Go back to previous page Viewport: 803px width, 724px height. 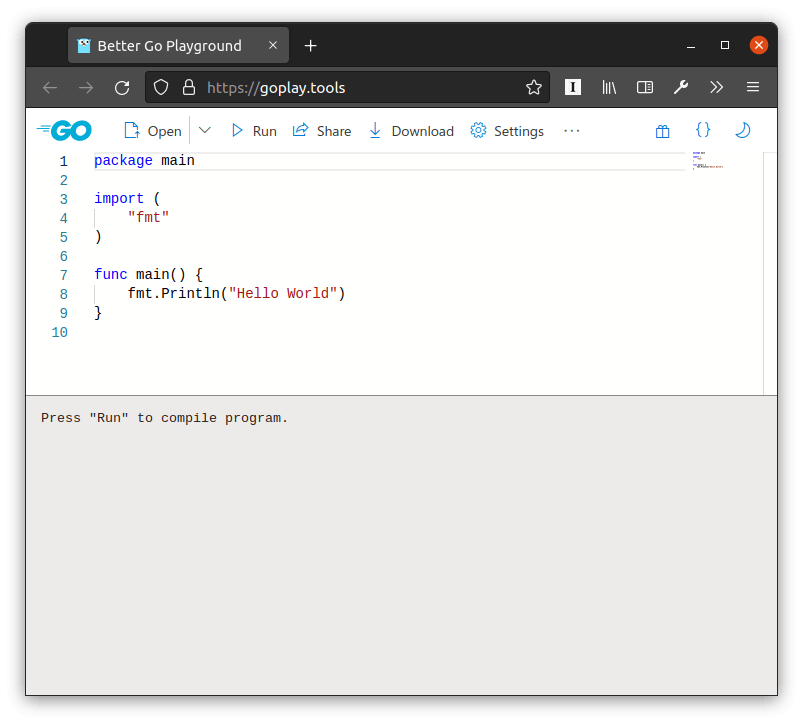tap(50, 88)
